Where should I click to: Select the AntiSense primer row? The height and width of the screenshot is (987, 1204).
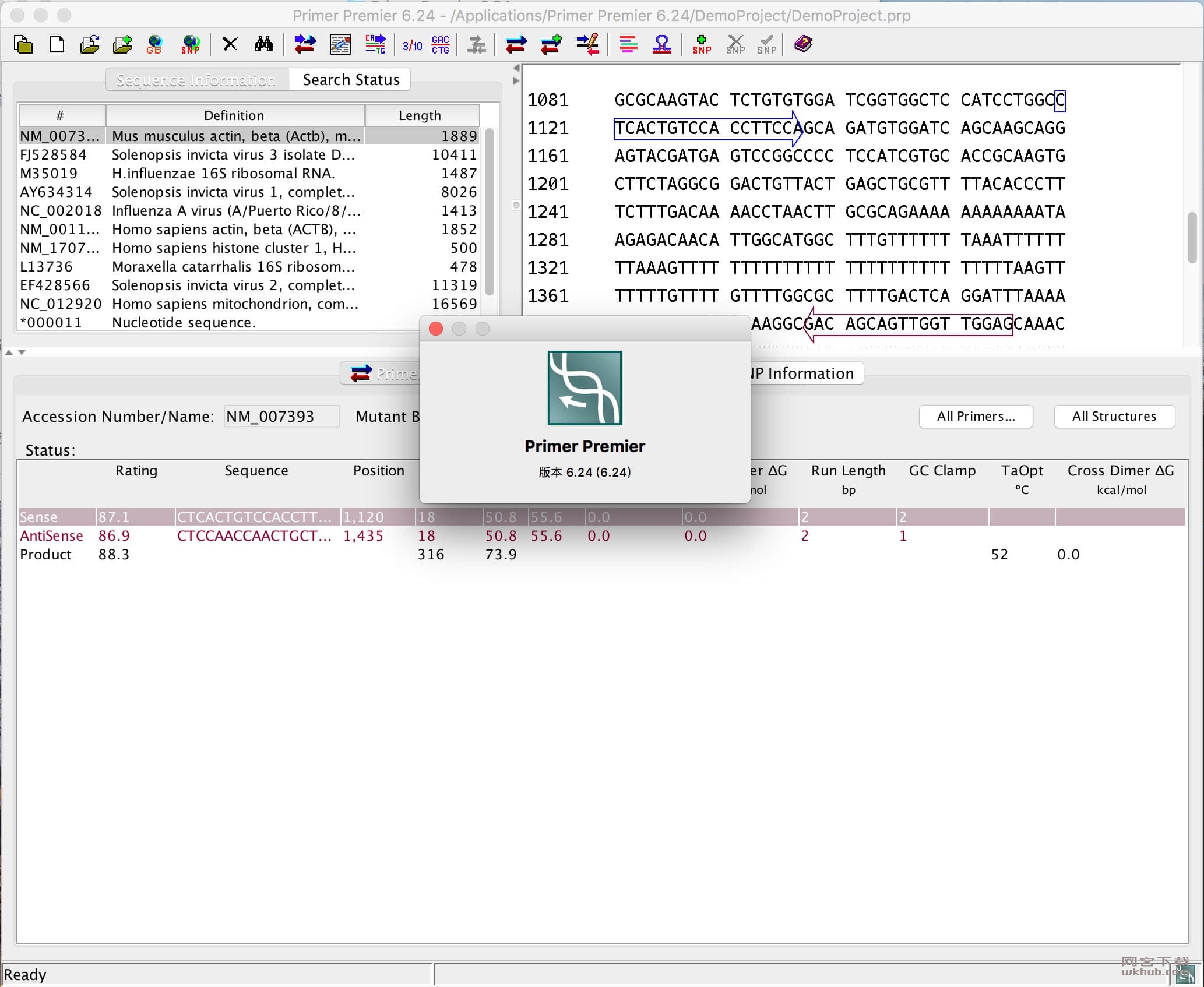(x=601, y=535)
